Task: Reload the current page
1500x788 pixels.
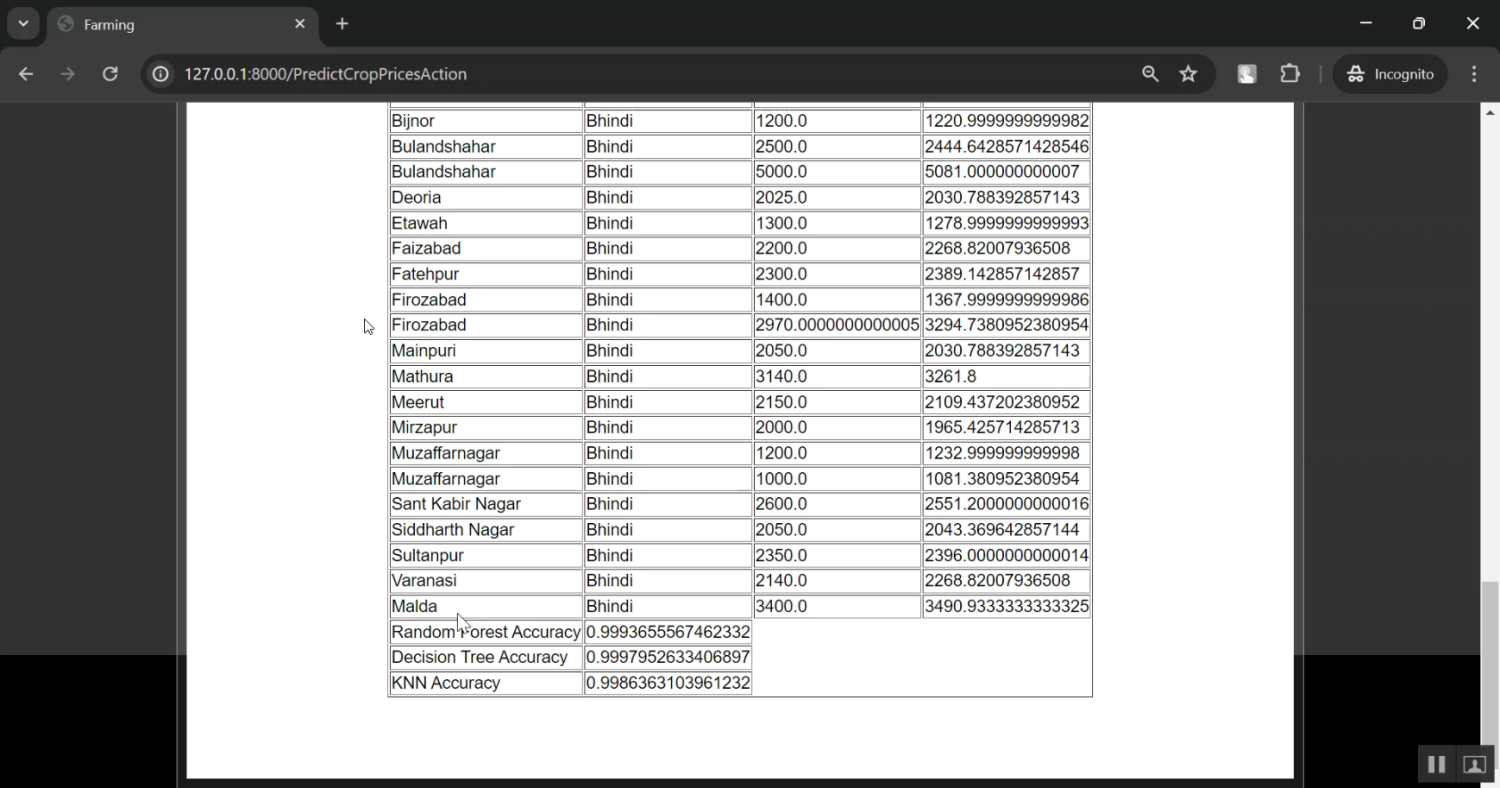Action: [110, 74]
